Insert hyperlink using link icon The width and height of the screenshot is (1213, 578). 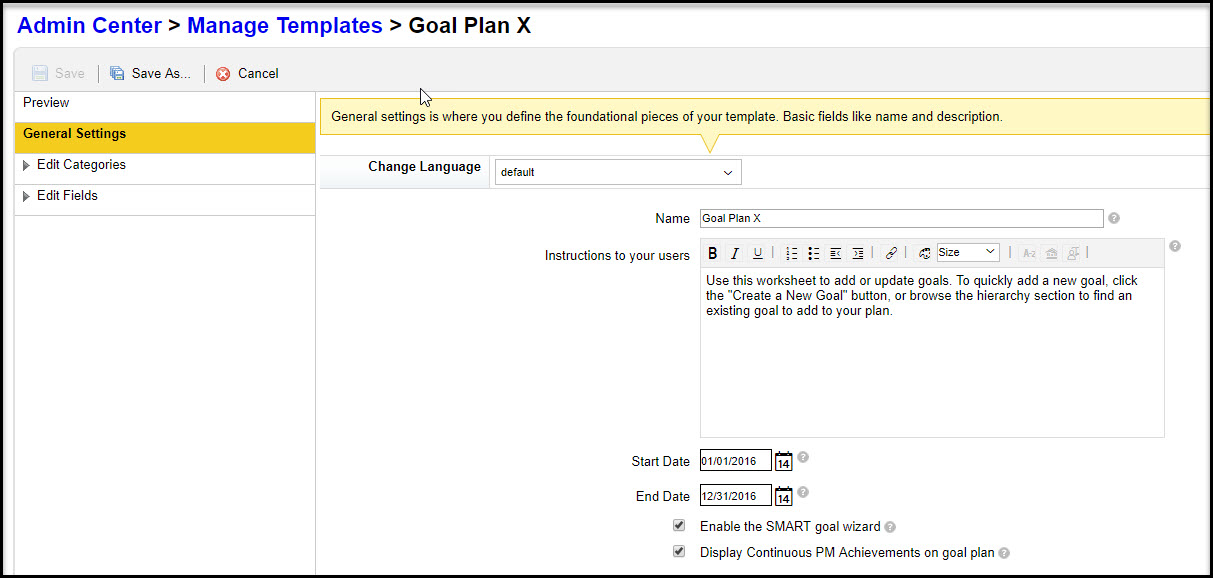(891, 253)
